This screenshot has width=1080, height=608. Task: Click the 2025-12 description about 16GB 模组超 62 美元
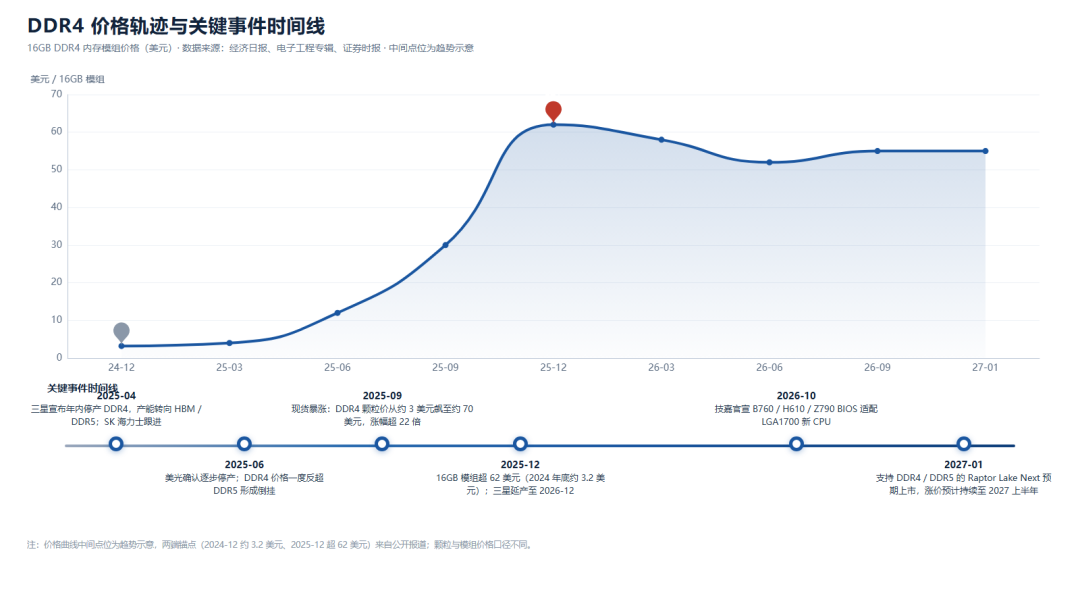pos(520,484)
